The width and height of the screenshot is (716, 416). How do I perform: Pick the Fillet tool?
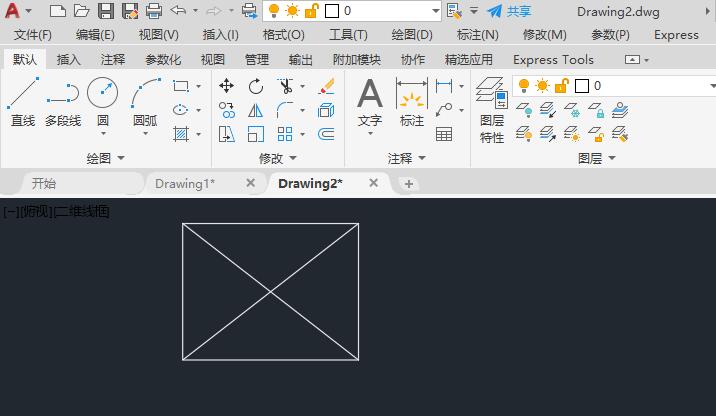coord(285,110)
